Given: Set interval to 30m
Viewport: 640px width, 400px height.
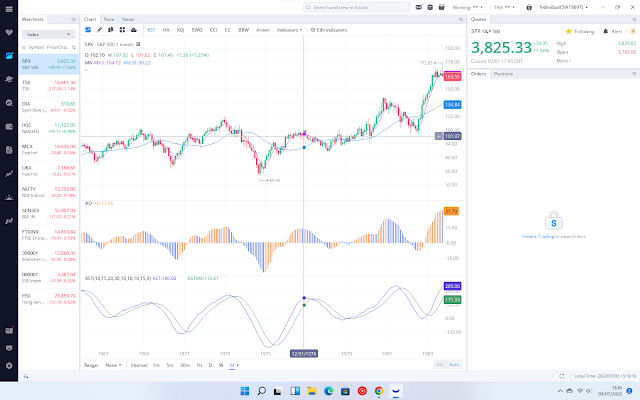Looking at the screenshot, I should [185, 365].
